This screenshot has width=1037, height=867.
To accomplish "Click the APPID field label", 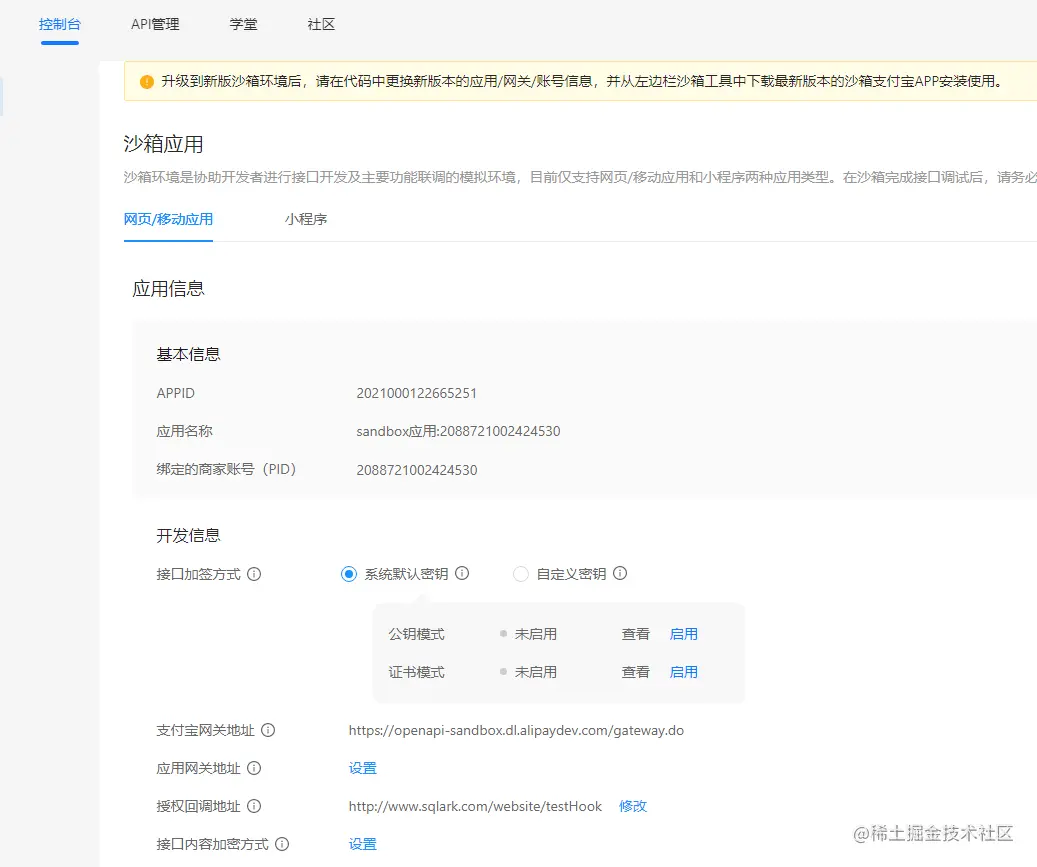I will click(175, 393).
